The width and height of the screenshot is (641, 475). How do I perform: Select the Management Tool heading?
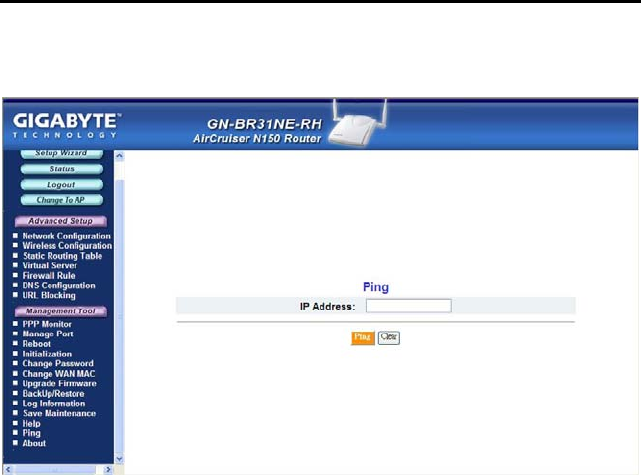pos(61,311)
